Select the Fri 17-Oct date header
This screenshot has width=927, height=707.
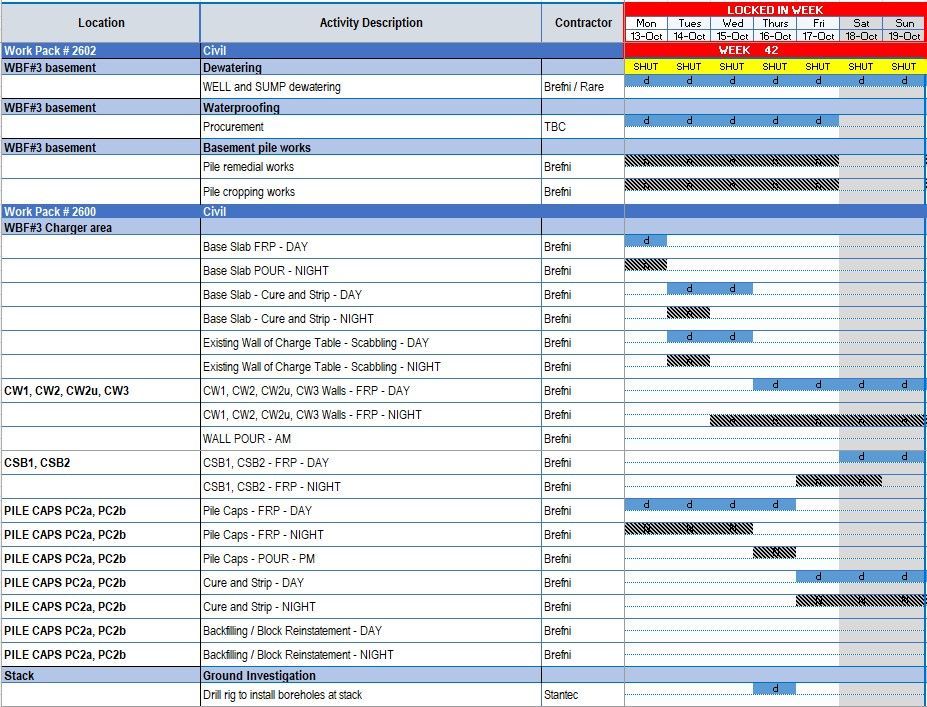point(818,30)
